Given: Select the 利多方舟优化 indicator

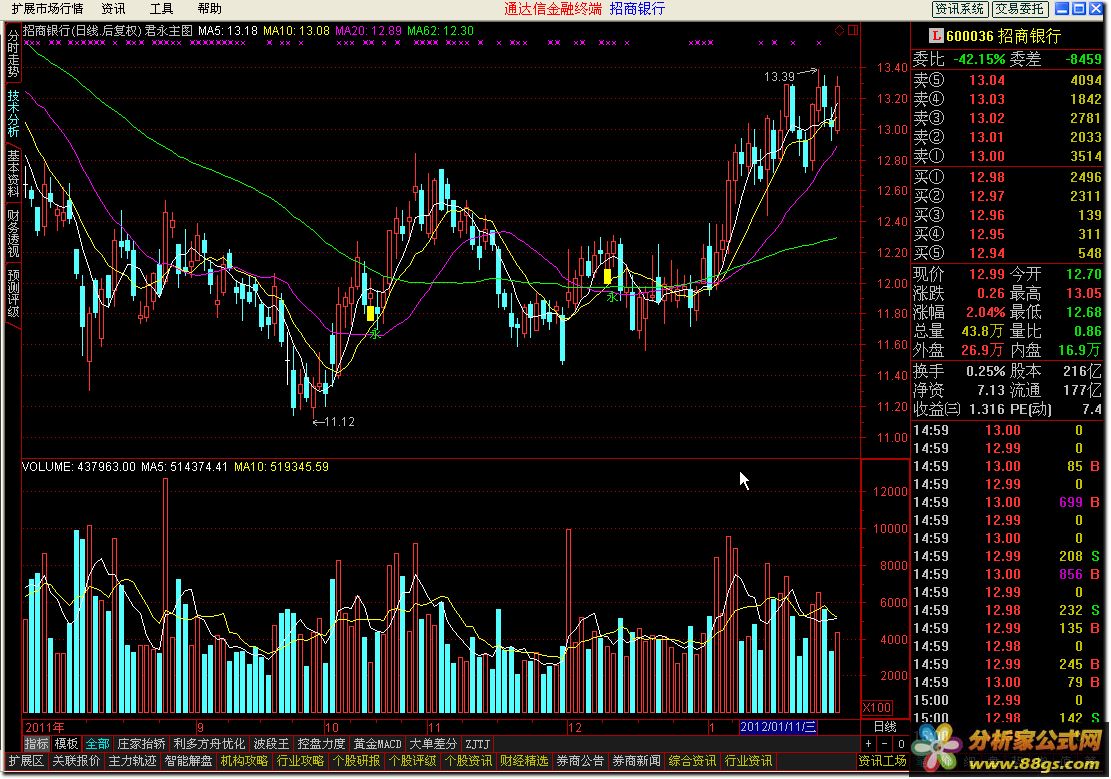Looking at the screenshot, I should 209,744.
